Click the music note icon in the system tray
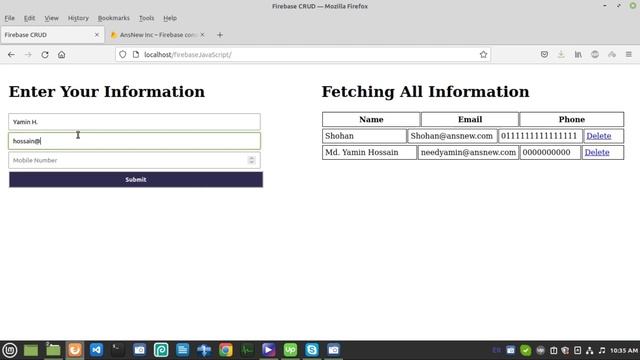This screenshot has width=640, height=360. click(x=602, y=350)
